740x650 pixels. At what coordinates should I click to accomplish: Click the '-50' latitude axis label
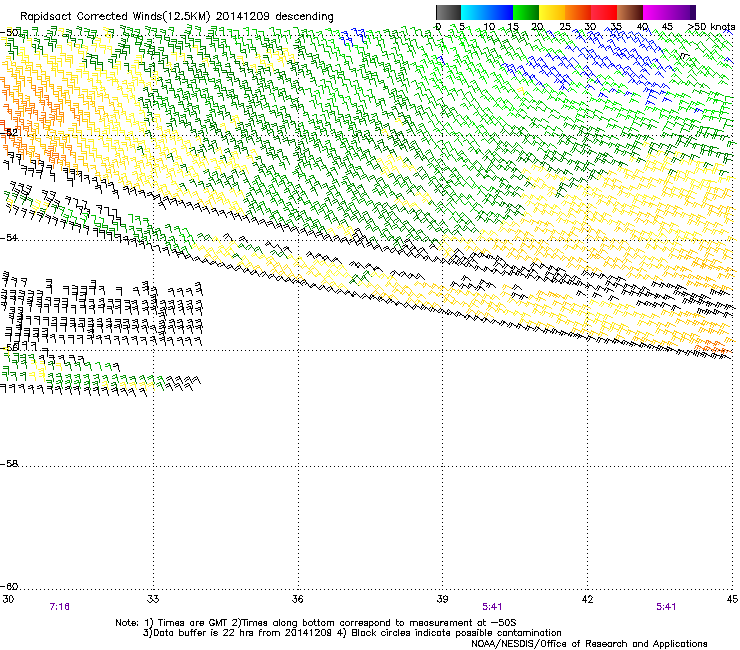(9, 33)
